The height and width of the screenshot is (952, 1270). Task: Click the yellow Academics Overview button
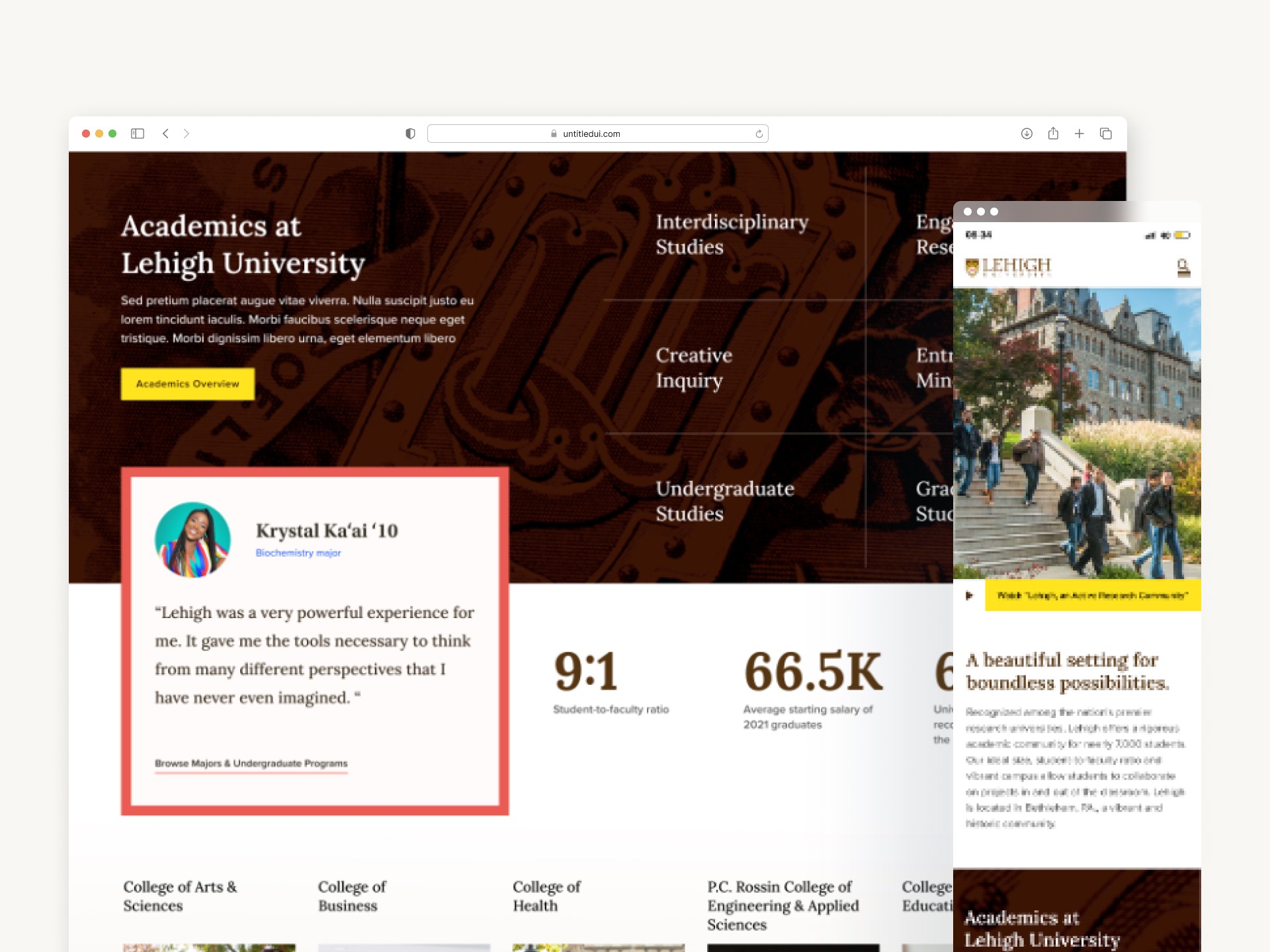click(x=187, y=384)
